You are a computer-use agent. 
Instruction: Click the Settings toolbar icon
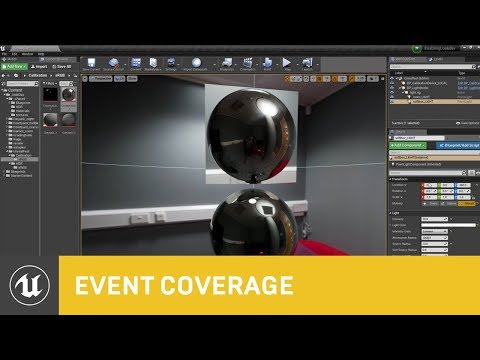pyautogui.click(x=171, y=63)
